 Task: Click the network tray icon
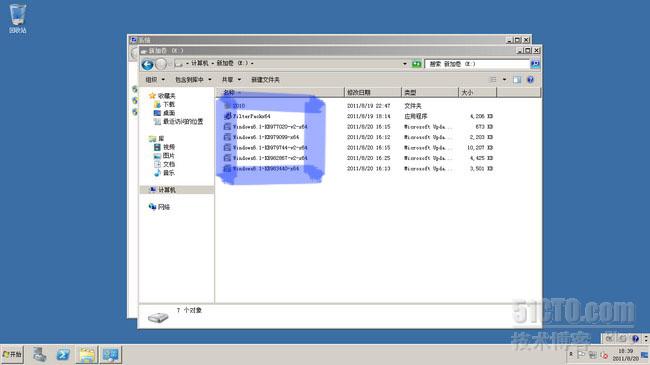click(593, 355)
